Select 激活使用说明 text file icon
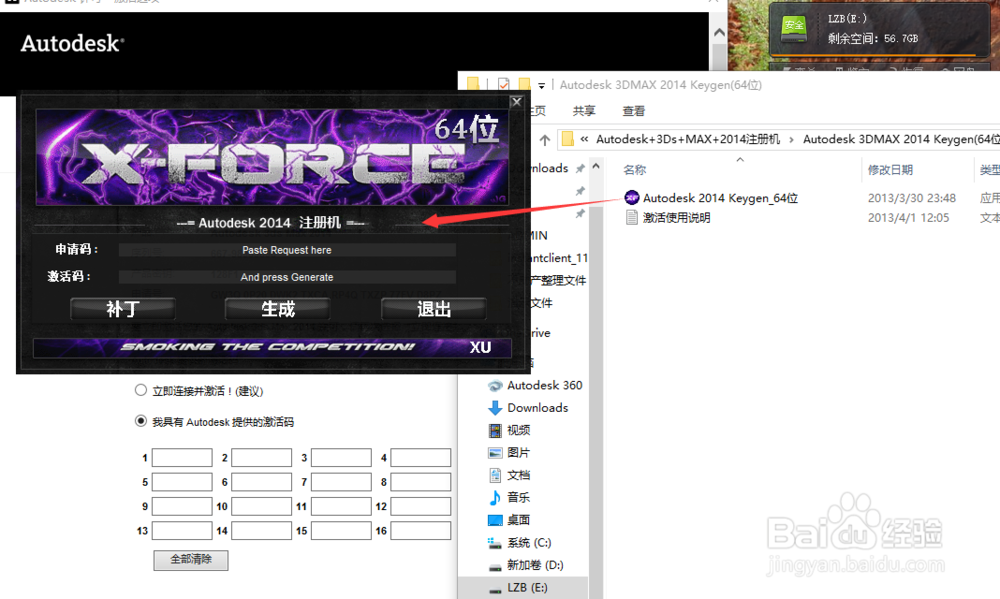This screenshot has width=1000, height=599. coord(631,218)
